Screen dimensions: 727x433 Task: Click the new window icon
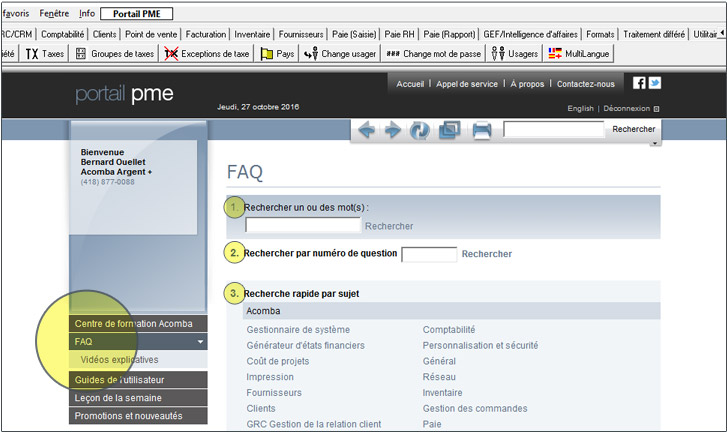(x=449, y=130)
